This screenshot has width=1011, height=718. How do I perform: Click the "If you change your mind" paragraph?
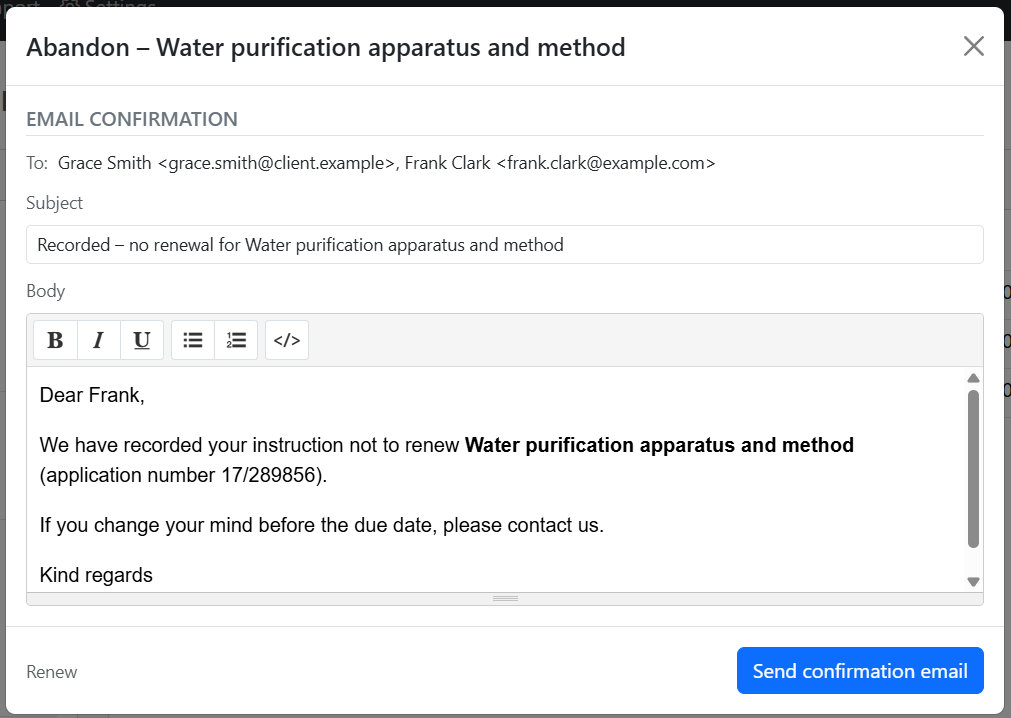321,525
